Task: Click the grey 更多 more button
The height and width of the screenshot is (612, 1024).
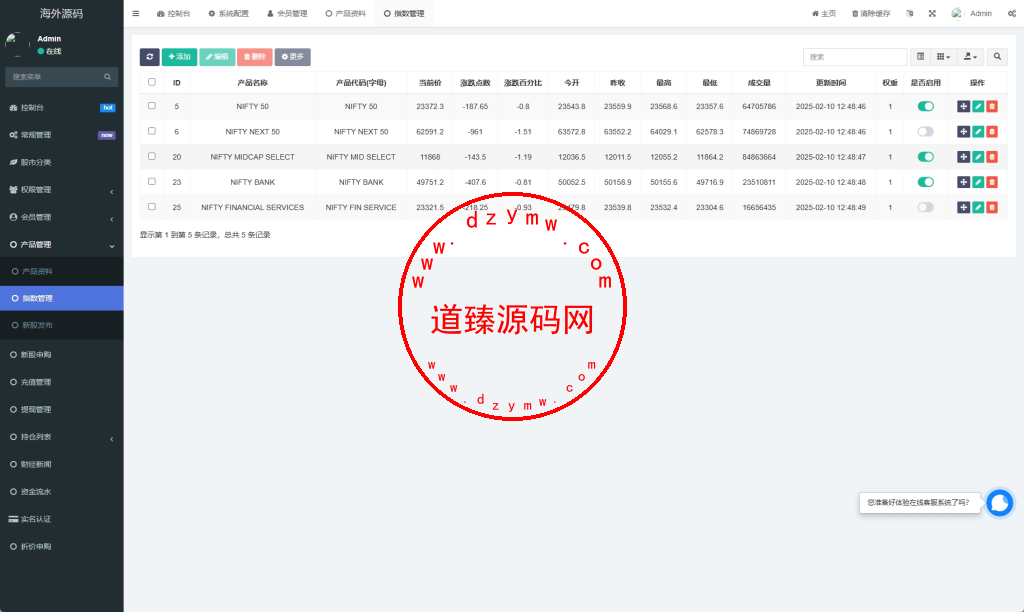Action: [293, 57]
